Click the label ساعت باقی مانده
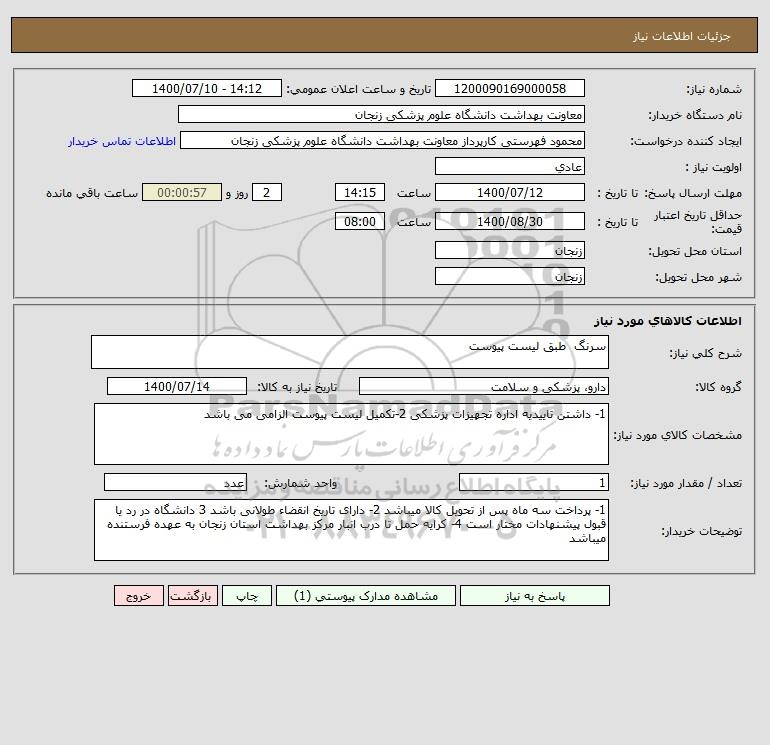Screen dimensions: 770x745 coord(92,193)
